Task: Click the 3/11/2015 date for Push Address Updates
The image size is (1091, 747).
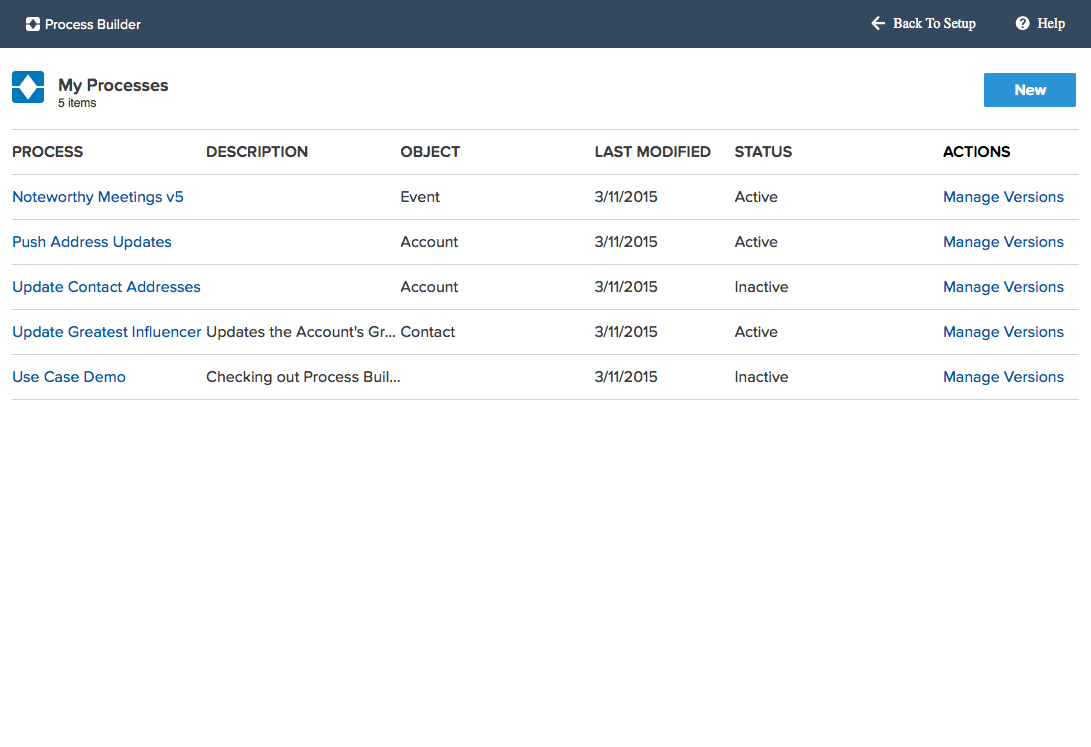Action: point(626,242)
